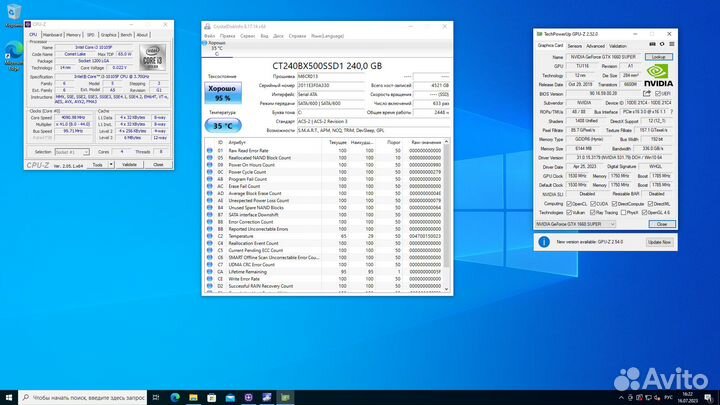Image resolution: width=720 pixels, height=405 pixels.
Task: Open the Mail app from the taskbar
Action: pos(230,398)
